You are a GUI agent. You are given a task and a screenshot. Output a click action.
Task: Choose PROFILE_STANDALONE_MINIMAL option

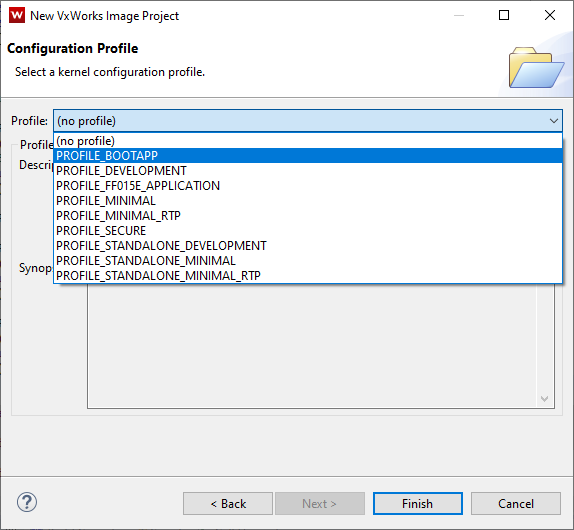(x=308, y=261)
